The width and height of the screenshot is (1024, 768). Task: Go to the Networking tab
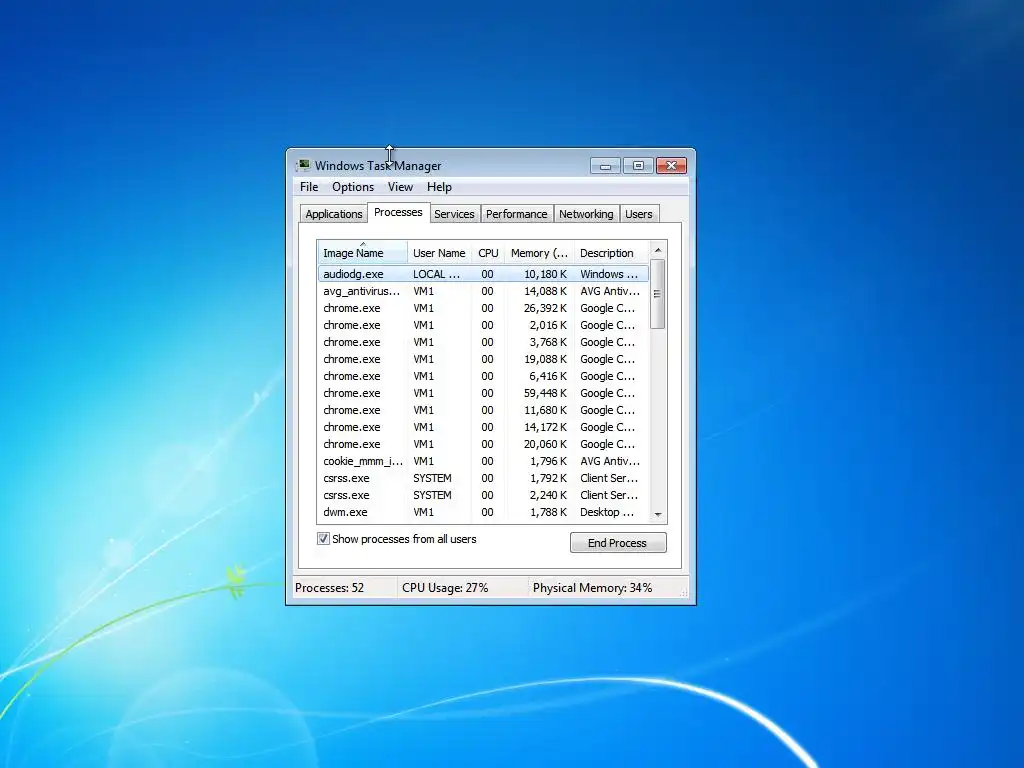coord(586,214)
